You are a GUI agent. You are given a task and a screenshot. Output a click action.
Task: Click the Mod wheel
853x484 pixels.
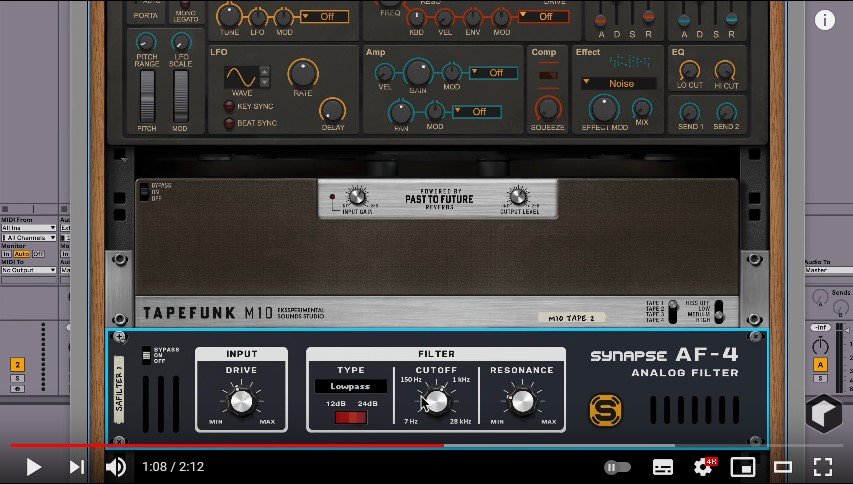[x=181, y=96]
